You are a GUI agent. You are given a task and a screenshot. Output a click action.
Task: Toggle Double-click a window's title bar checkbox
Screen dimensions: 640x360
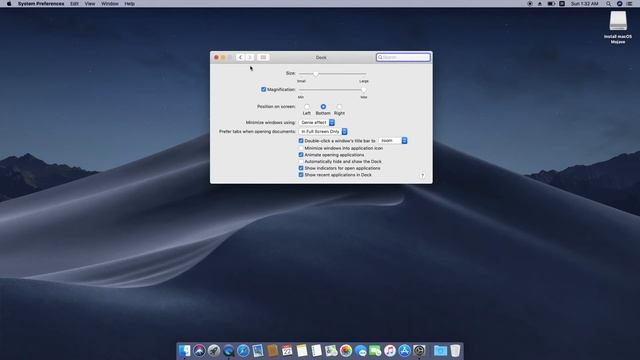pos(301,141)
